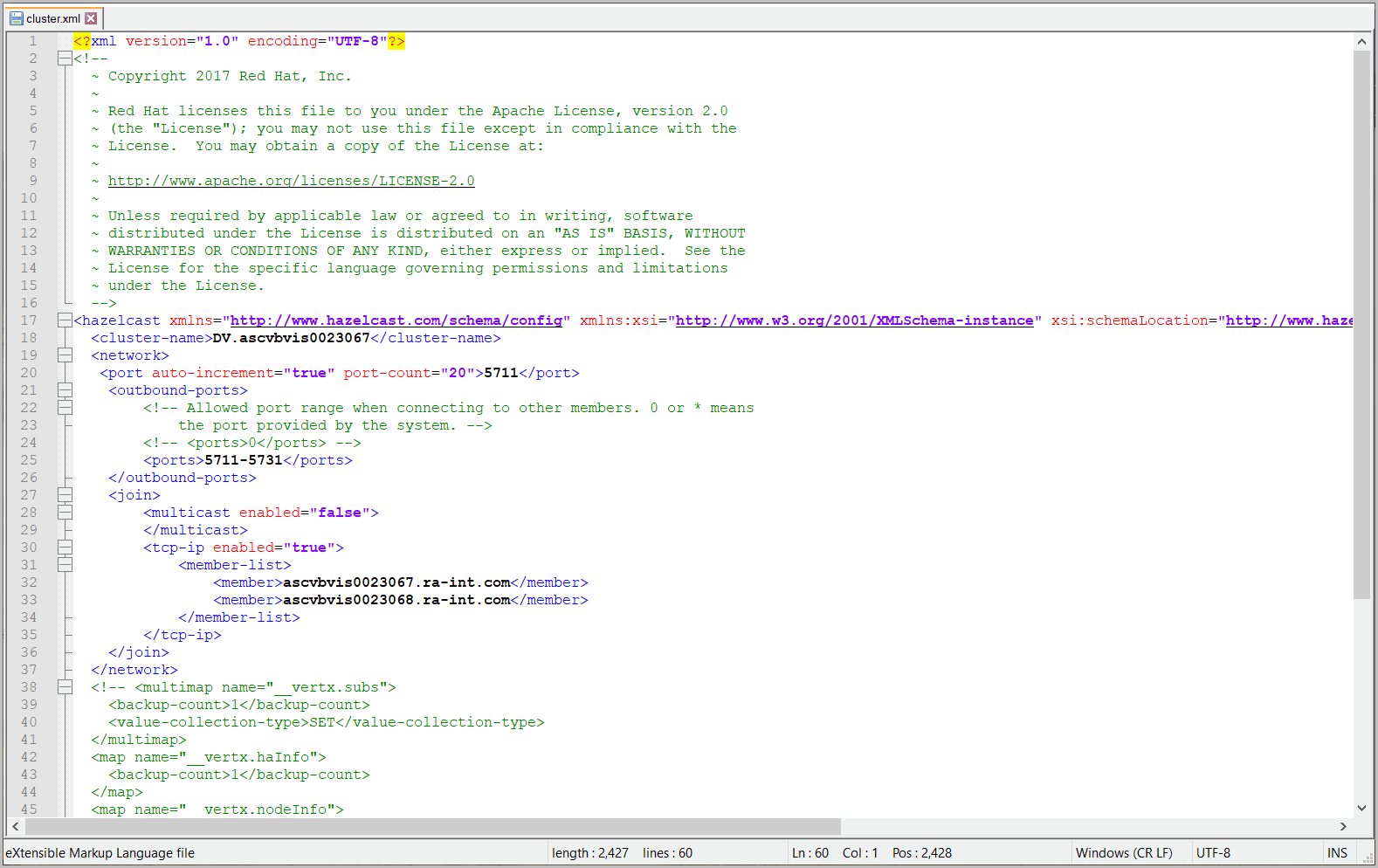Collapse the license comment fold on line 2
Image resolution: width=1378 pixels, height=868 pixels.
coord(65,59)
